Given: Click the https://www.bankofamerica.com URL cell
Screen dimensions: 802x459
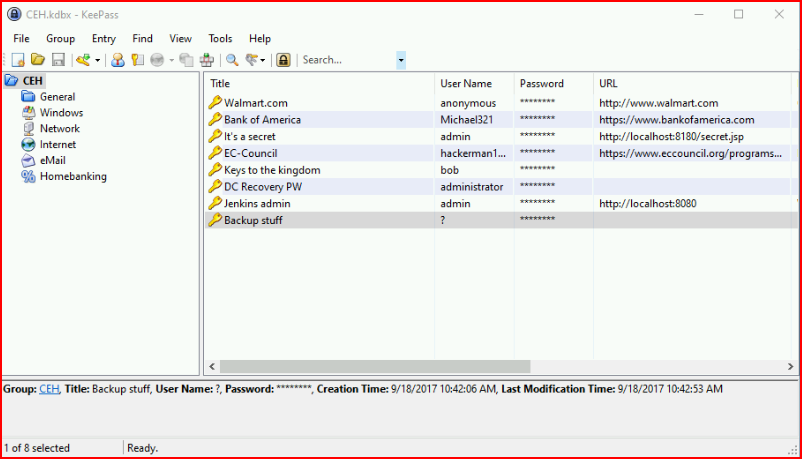Looking at the screenshot, I should (677, 120).
